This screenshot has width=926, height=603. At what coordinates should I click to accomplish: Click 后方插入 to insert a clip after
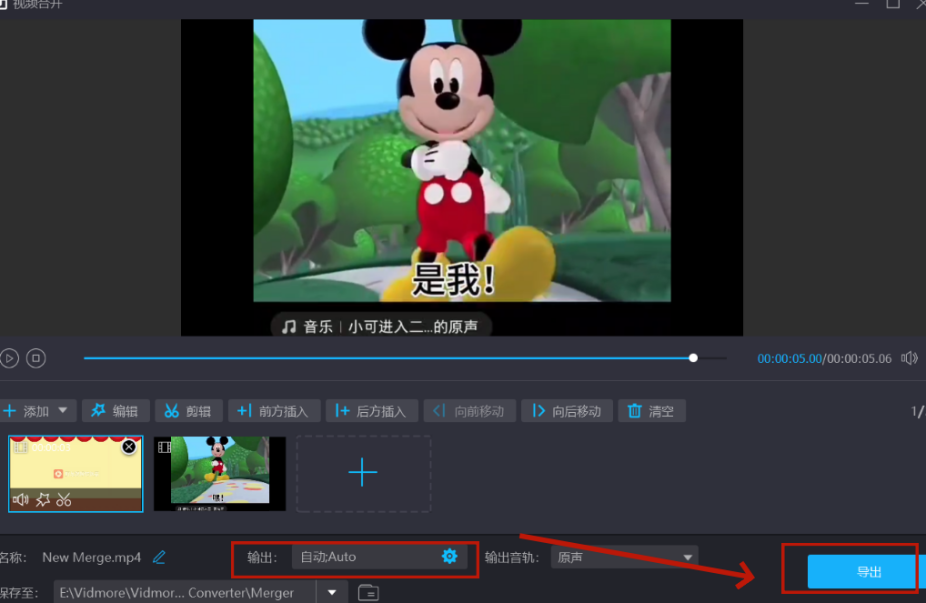[x=371, y=410]
